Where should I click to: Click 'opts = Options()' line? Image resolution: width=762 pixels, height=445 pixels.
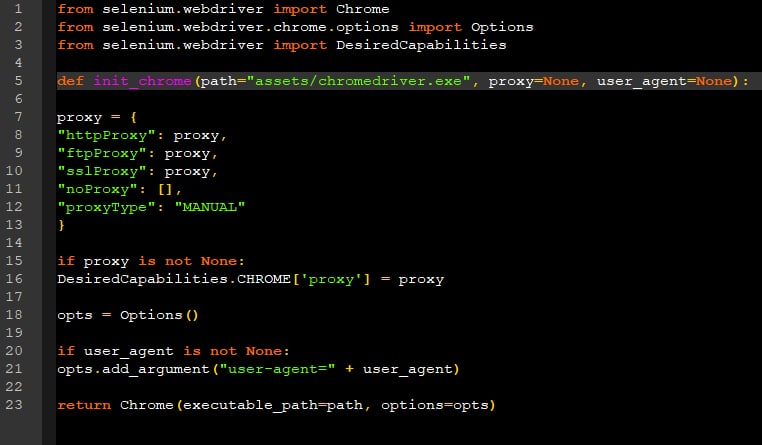128,315
